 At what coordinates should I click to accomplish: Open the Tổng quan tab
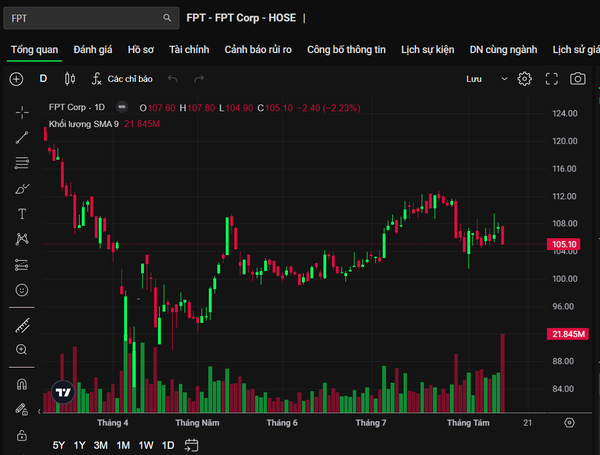34,50
